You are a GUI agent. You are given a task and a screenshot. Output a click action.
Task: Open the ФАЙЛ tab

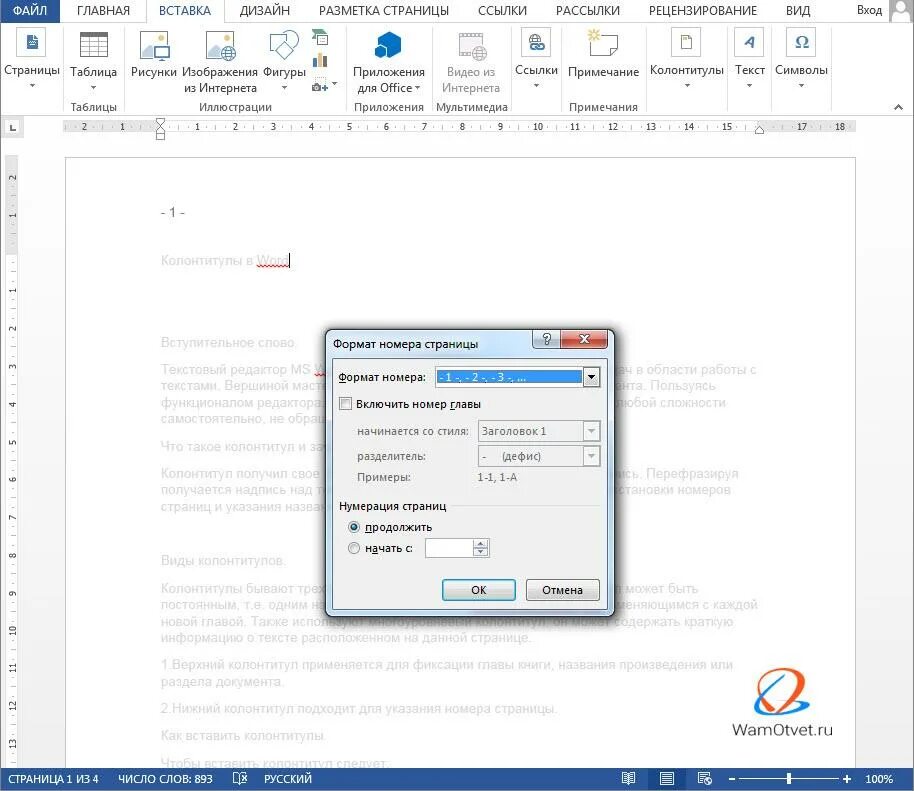click(30, 10)
